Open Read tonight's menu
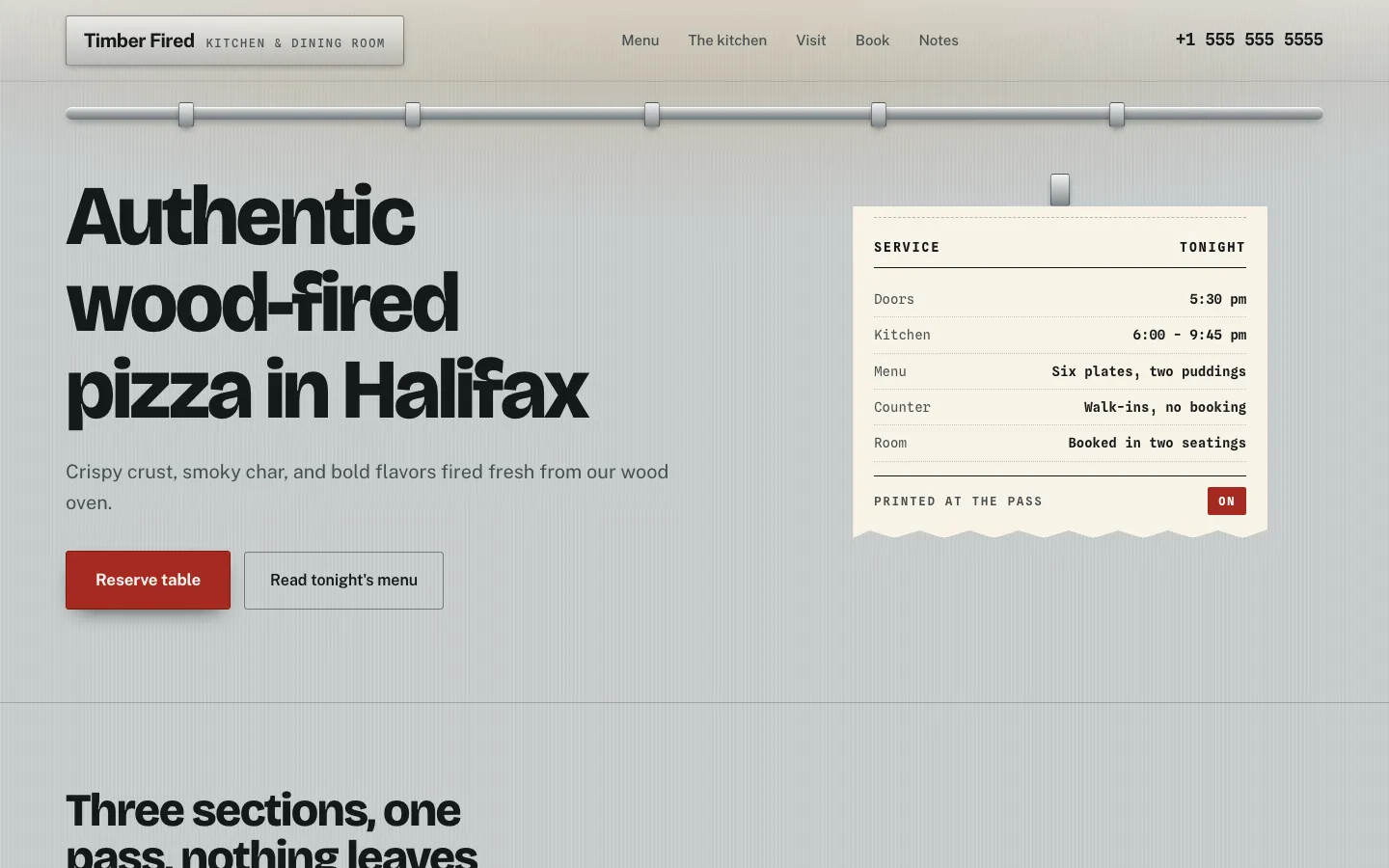 (343, 581)
